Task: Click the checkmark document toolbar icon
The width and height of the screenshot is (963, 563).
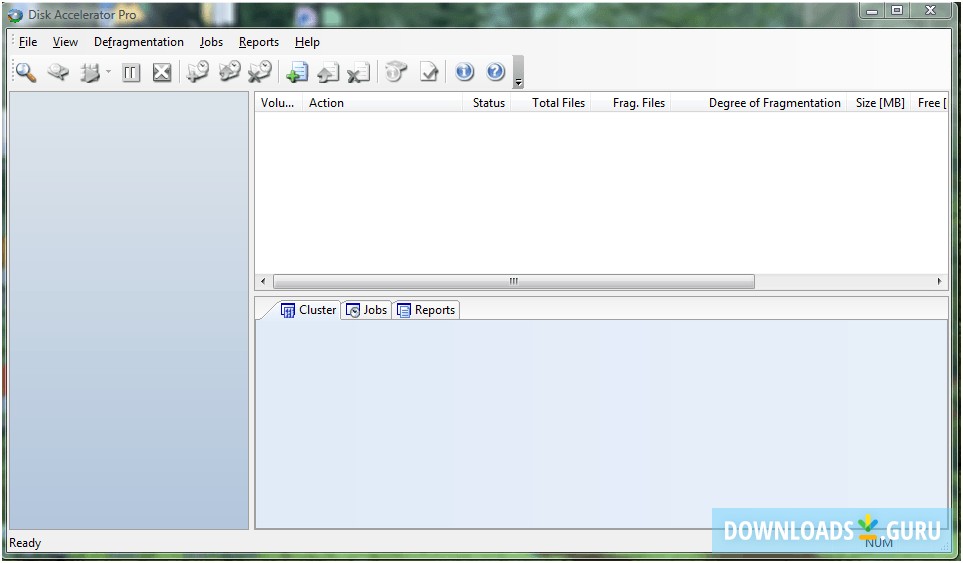Action: click(429, 72)
